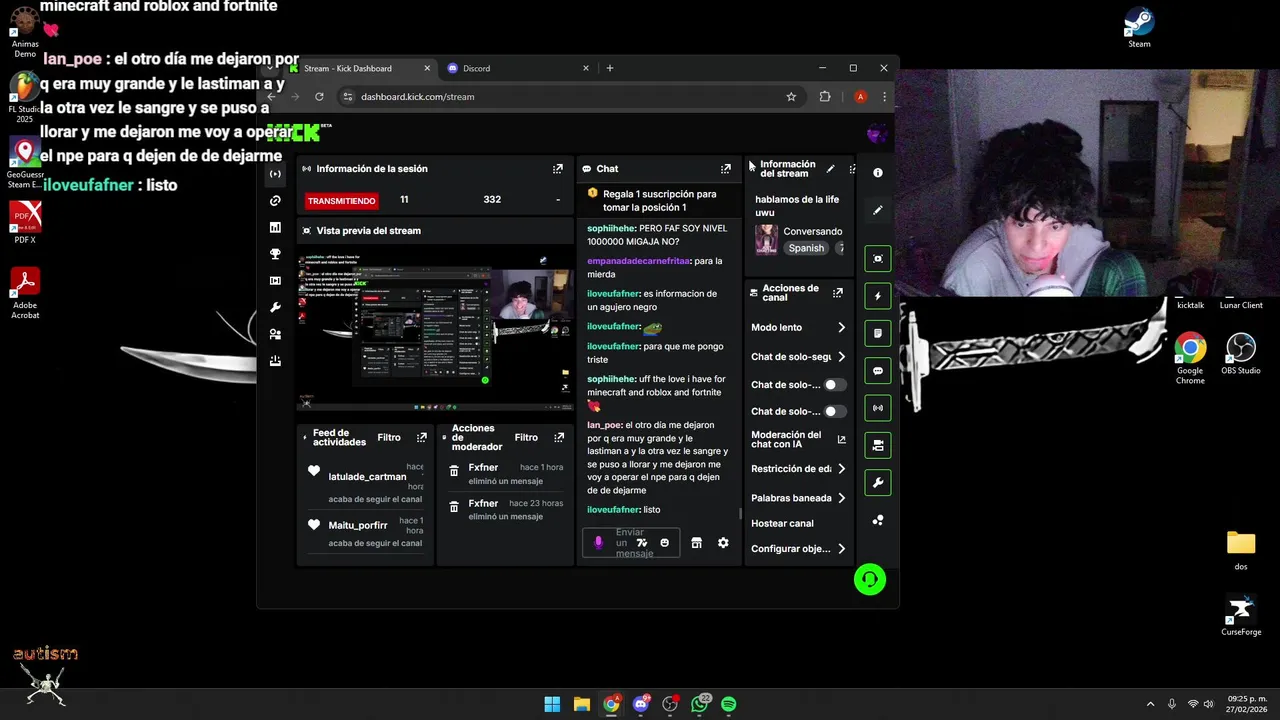1280x720 pixels.
Task: Open Steam desktop shortcut
Action: (x=1139, y=28)
